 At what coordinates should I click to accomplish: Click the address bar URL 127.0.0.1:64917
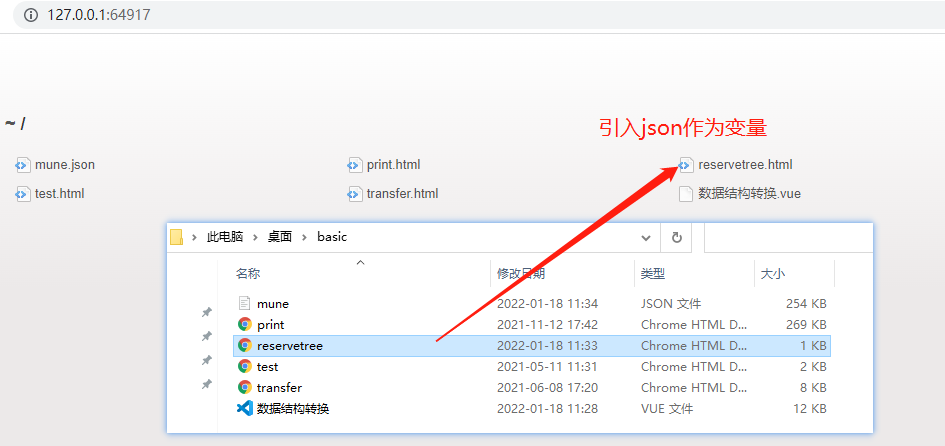tap(99, 15)
